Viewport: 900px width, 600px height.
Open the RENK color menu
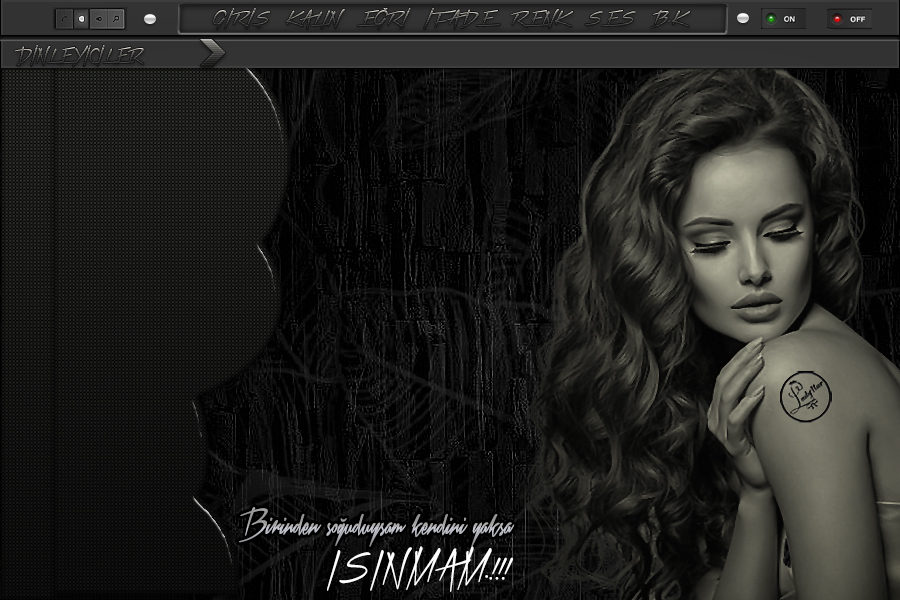[543, 19]
